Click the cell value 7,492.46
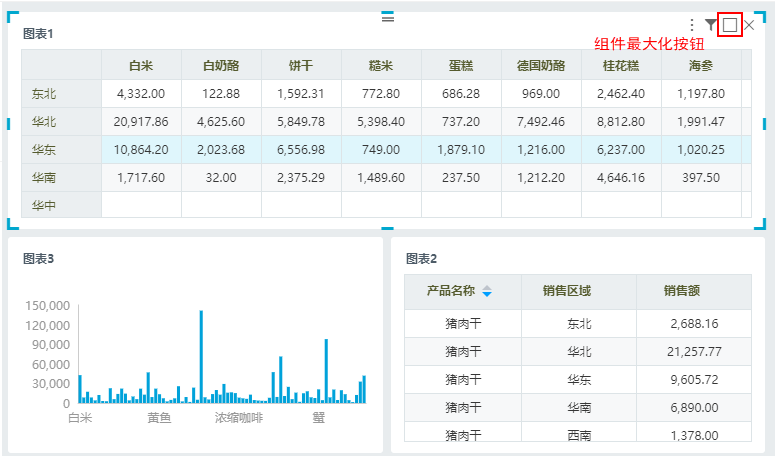 pos(541,122)
